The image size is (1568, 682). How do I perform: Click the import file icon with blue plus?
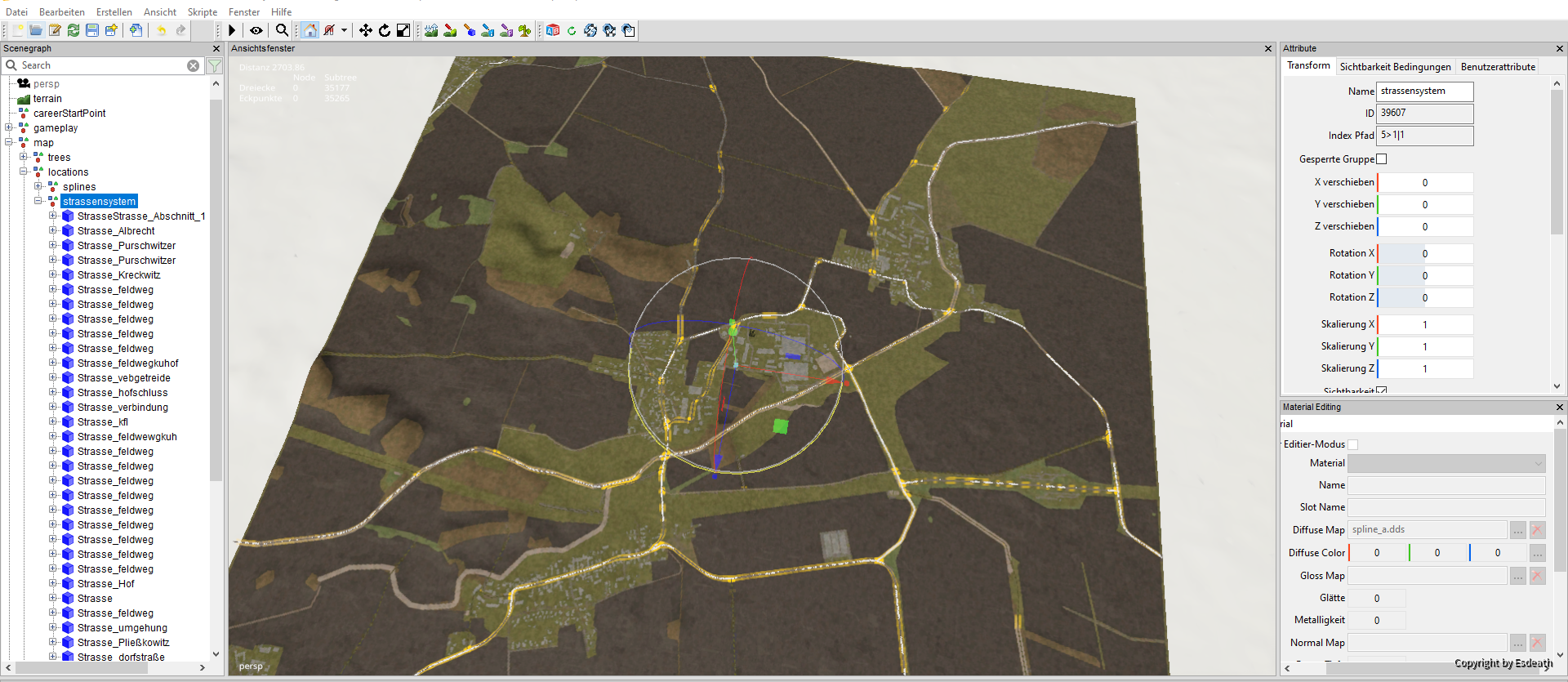136,30
